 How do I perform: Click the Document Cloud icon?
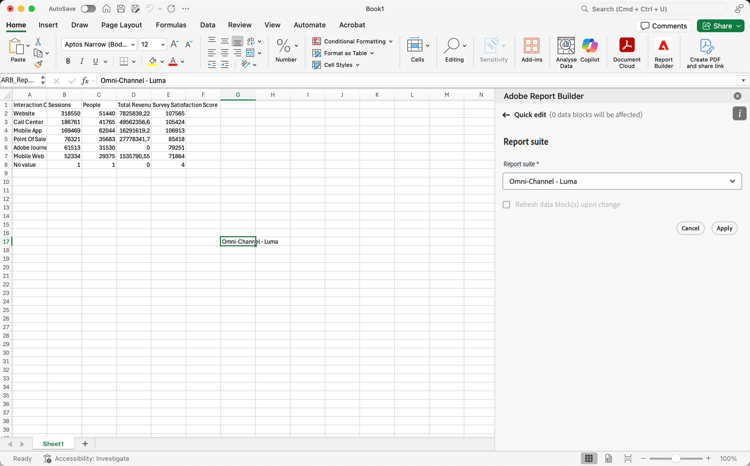pos(627,52)
